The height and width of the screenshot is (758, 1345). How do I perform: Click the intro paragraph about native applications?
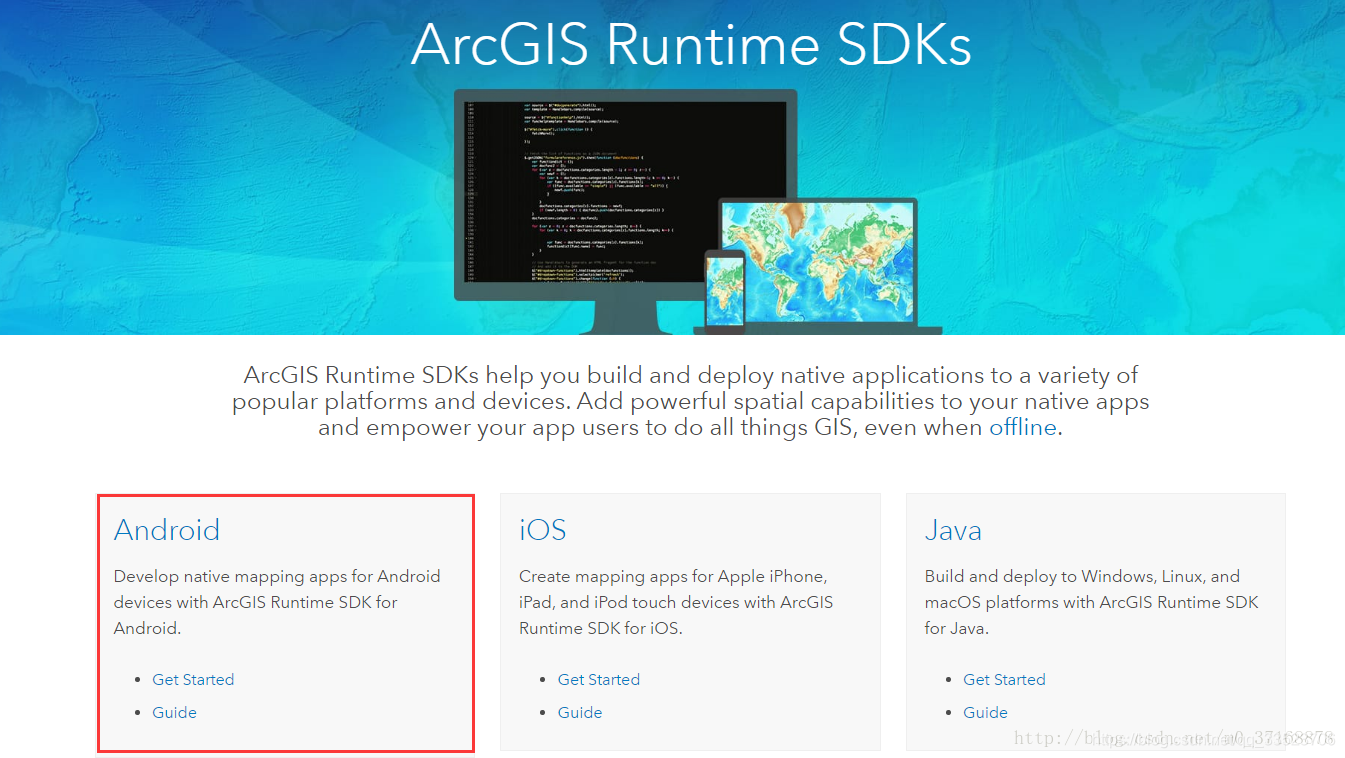(x=691, y=401)
